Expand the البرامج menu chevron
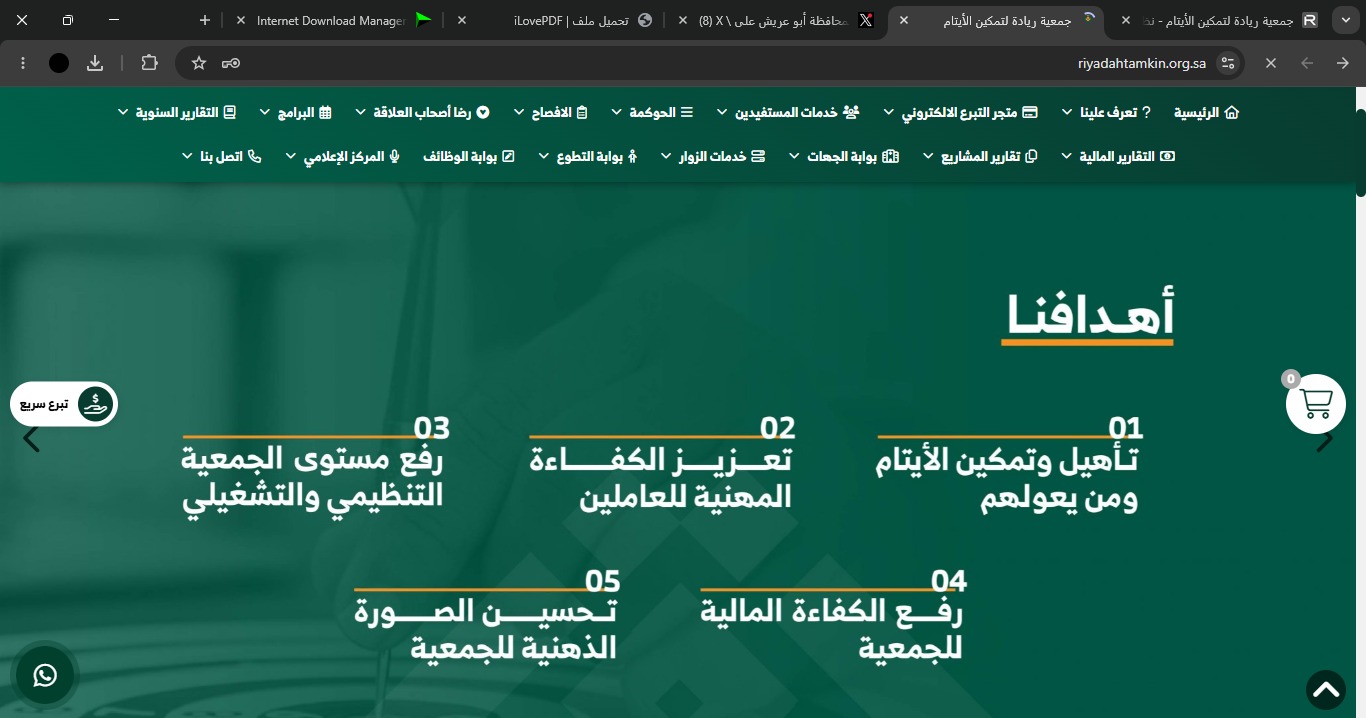This screenshot has width=1366, height=718. tap(264, 113)
